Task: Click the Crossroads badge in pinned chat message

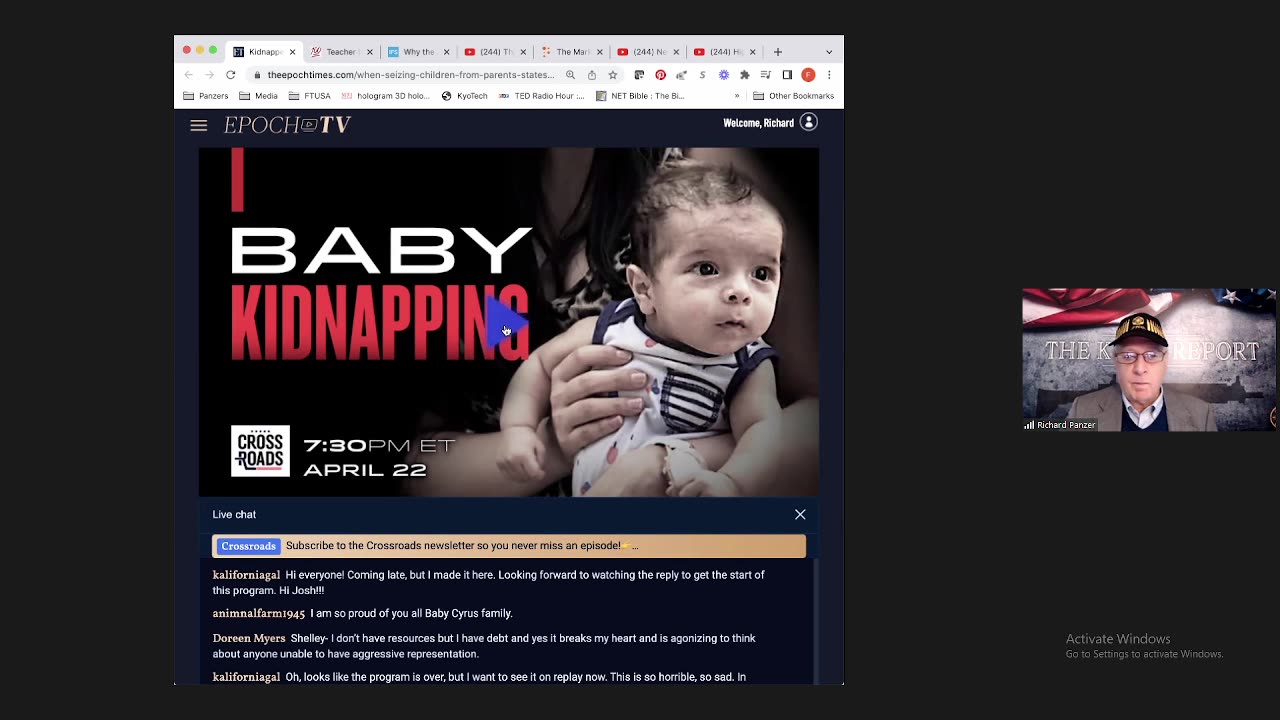Action: coord(248,546)
